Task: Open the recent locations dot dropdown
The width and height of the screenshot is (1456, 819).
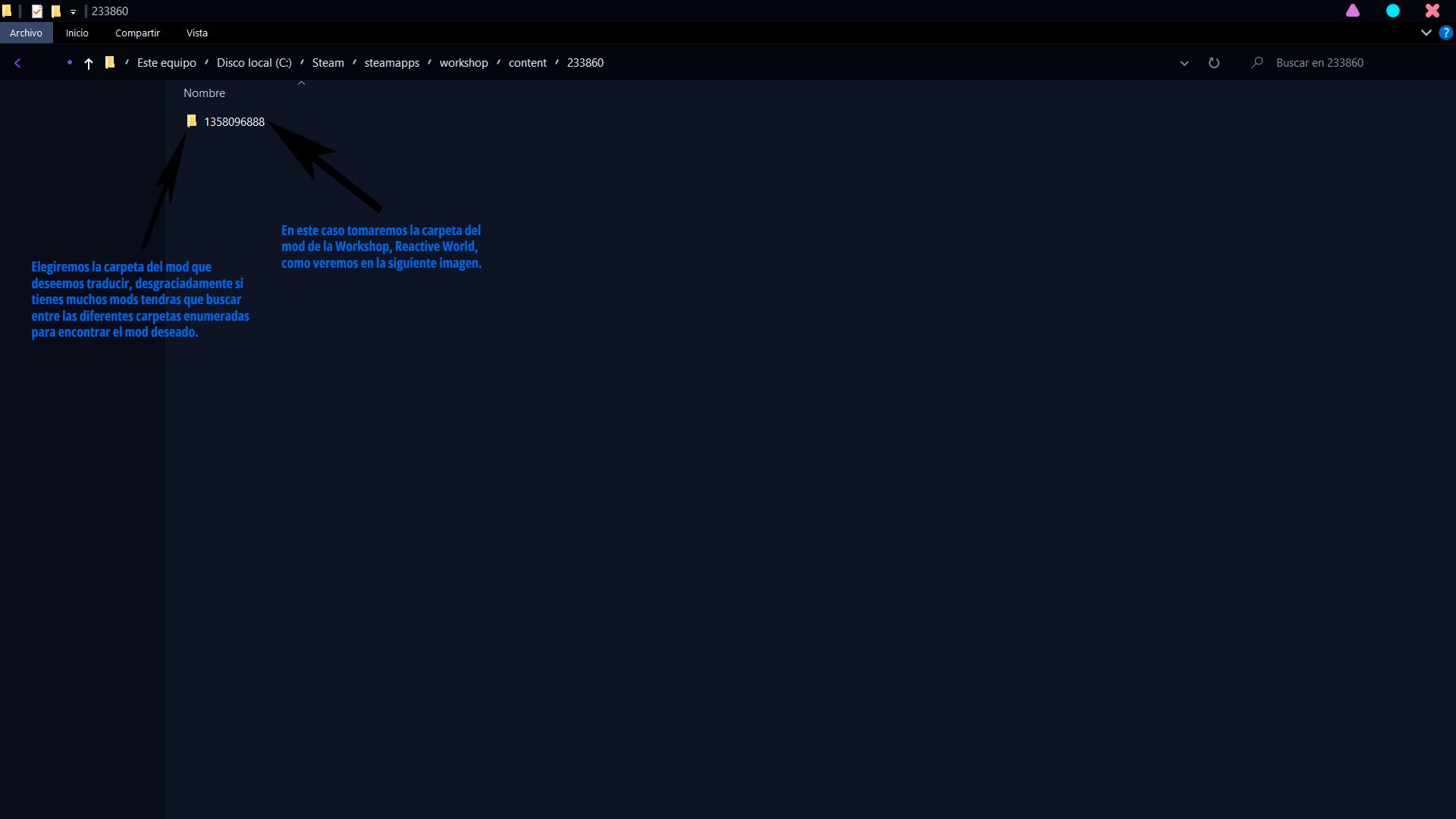Action: (x=69, y=63)
